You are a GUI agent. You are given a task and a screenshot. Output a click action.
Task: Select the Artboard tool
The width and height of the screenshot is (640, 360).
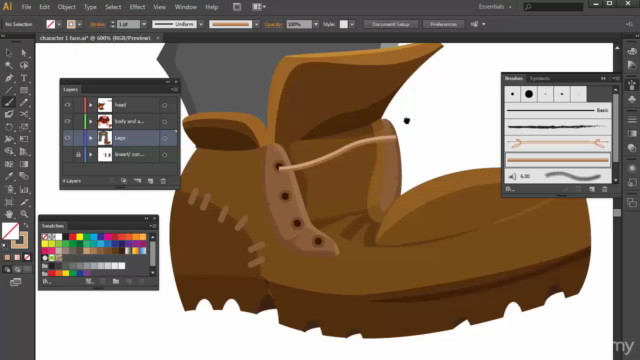pyautogui.click(x=9, y=202)
